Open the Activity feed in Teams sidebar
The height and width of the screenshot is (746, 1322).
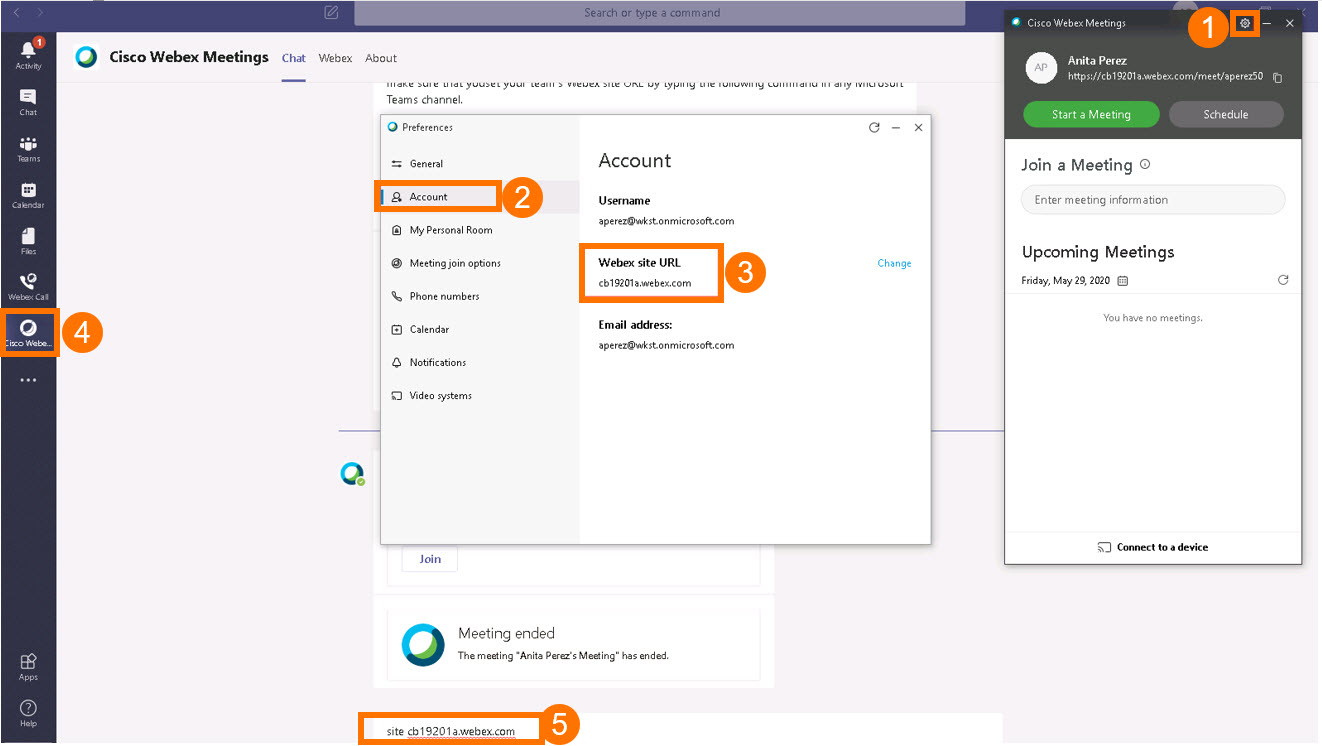click(28, 54)
